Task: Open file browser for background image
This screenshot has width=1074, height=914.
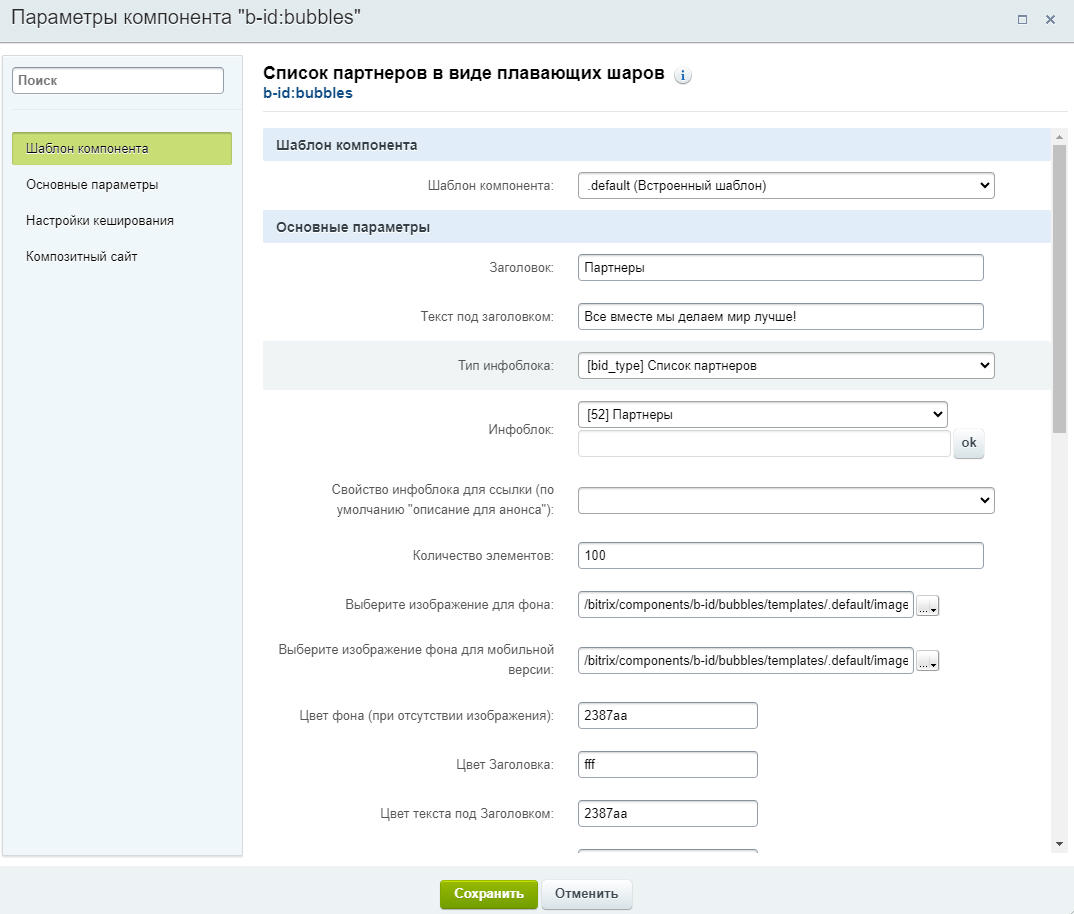Action: coord(928,606)
